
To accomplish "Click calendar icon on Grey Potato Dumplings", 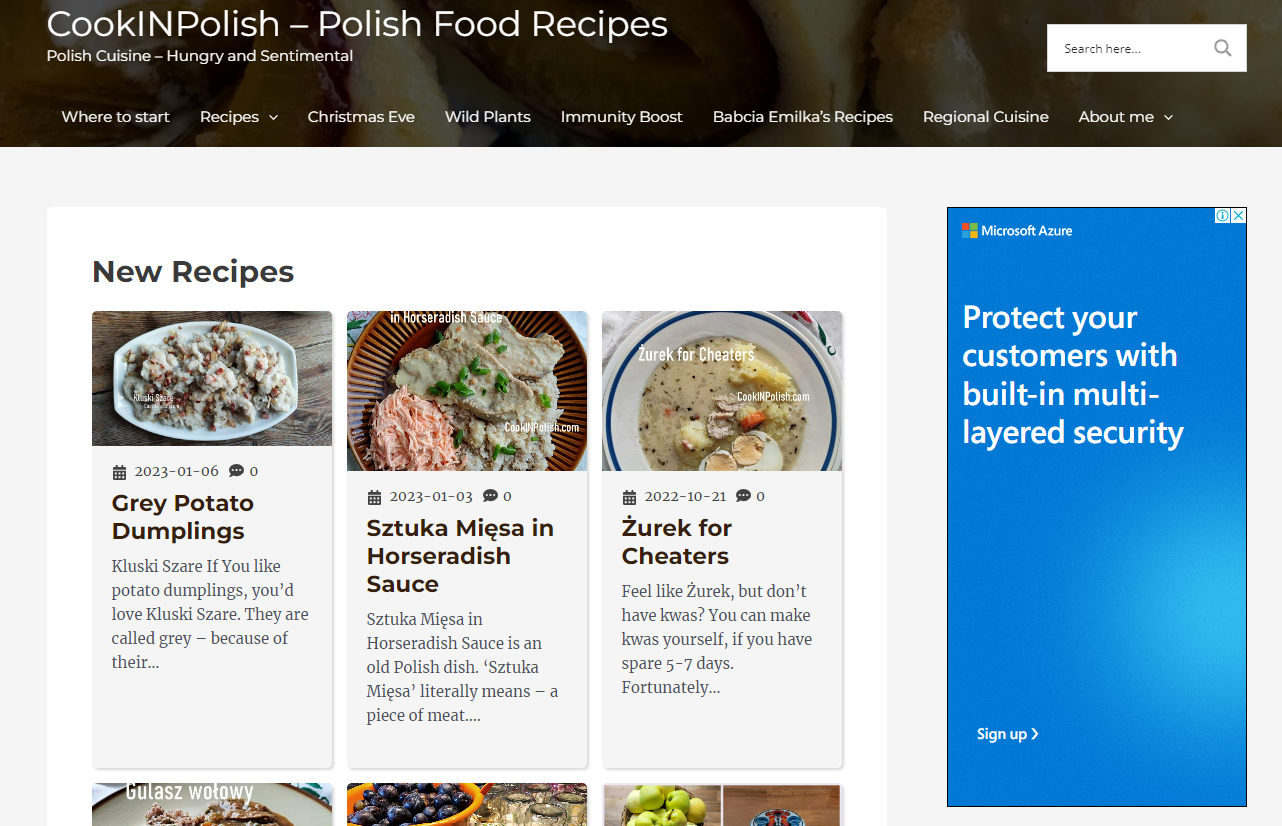I will (x=120, y=472).
